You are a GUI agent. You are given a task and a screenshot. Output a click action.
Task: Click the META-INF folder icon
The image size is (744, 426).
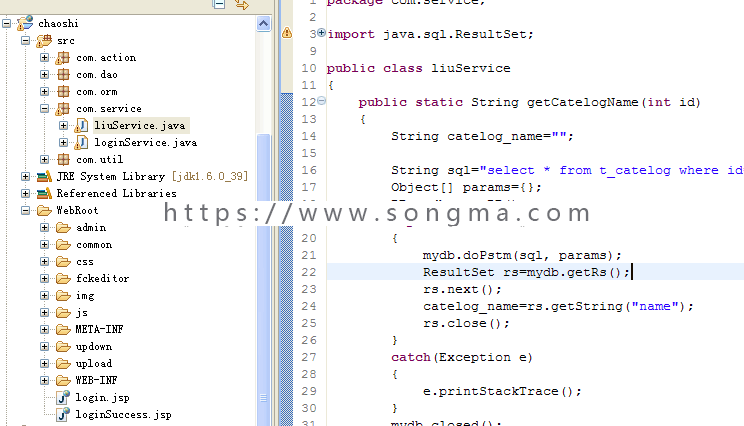coord(63,330)
